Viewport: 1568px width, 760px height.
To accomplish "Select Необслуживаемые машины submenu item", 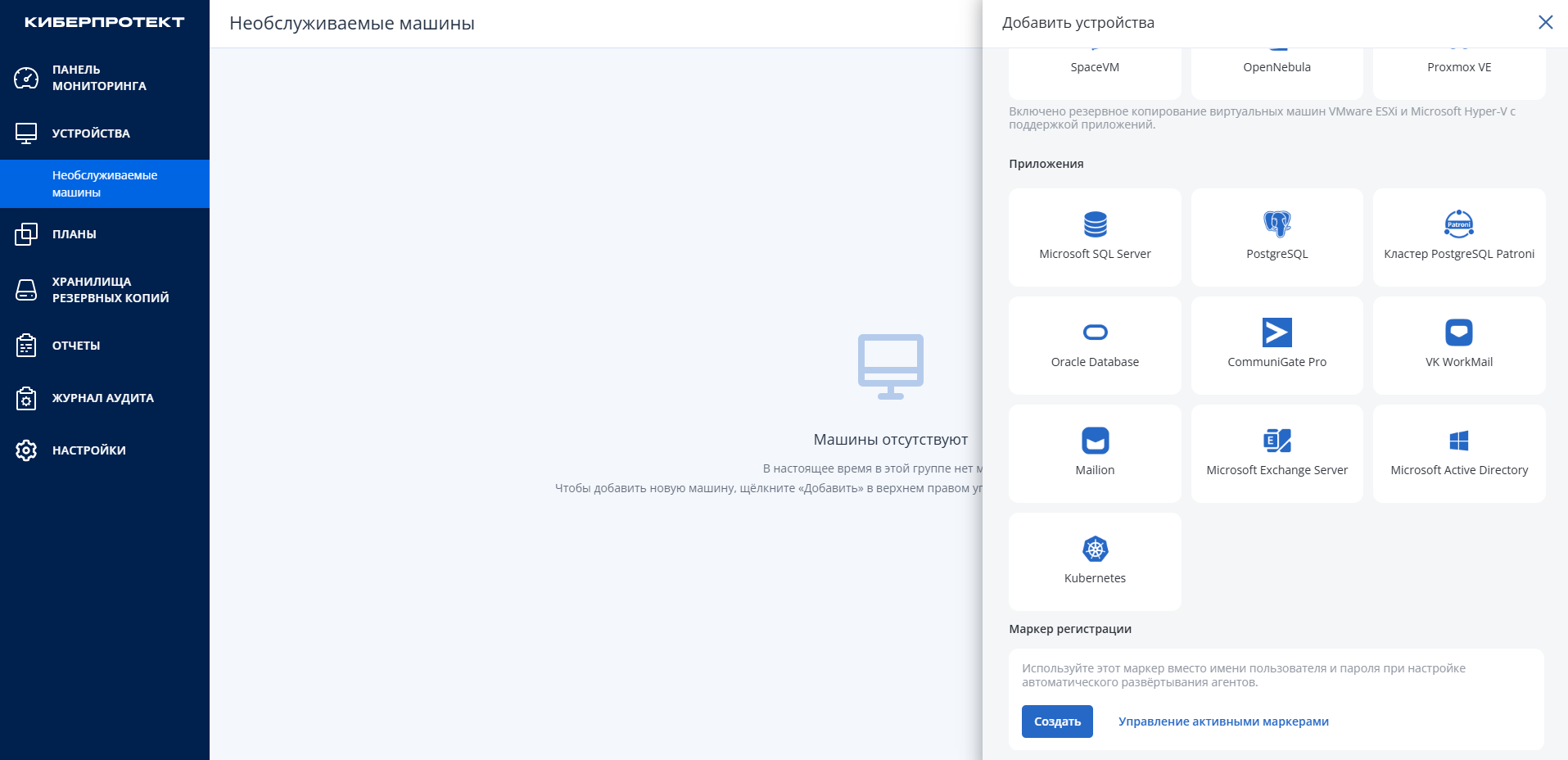I will [105, 183].
